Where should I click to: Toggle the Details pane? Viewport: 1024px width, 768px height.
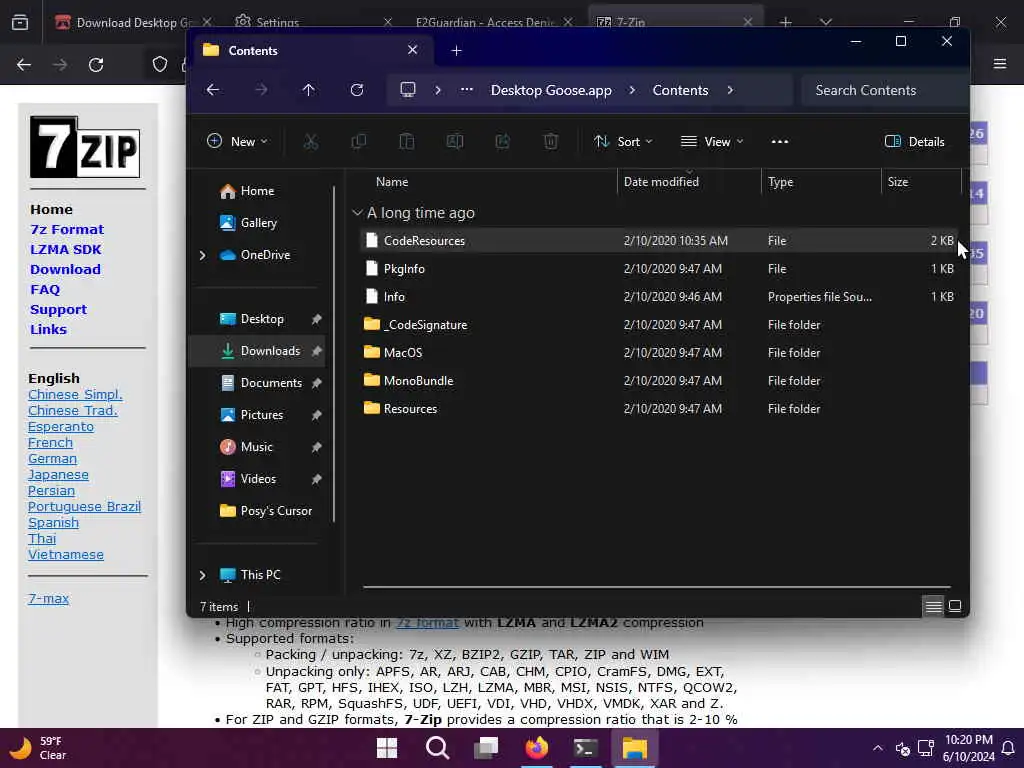tap(914, 142)
